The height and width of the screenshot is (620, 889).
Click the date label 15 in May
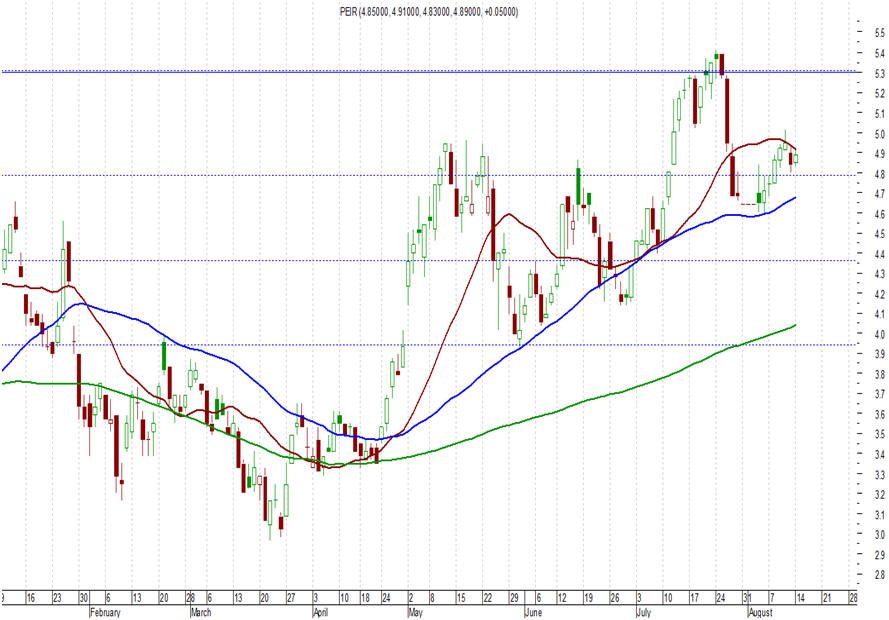click(x=461, y=598)
